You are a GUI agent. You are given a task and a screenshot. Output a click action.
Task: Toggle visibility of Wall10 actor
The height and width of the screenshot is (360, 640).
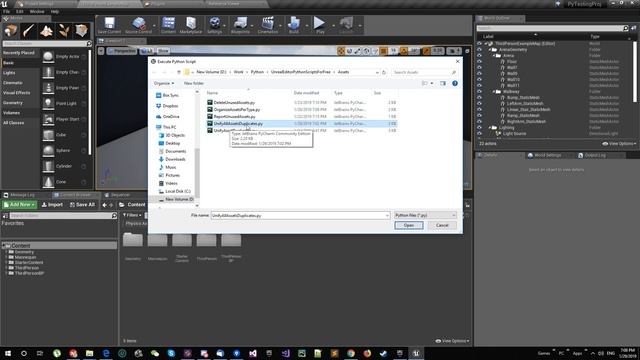click(x=479, y=80)
